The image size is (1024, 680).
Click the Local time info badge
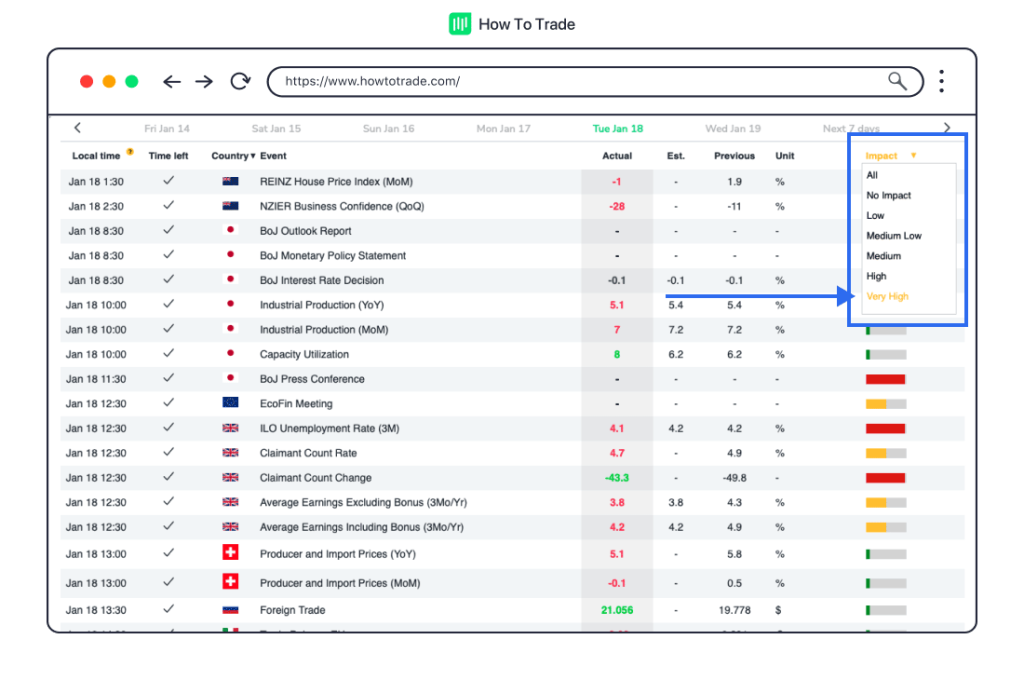pos(130,152)
